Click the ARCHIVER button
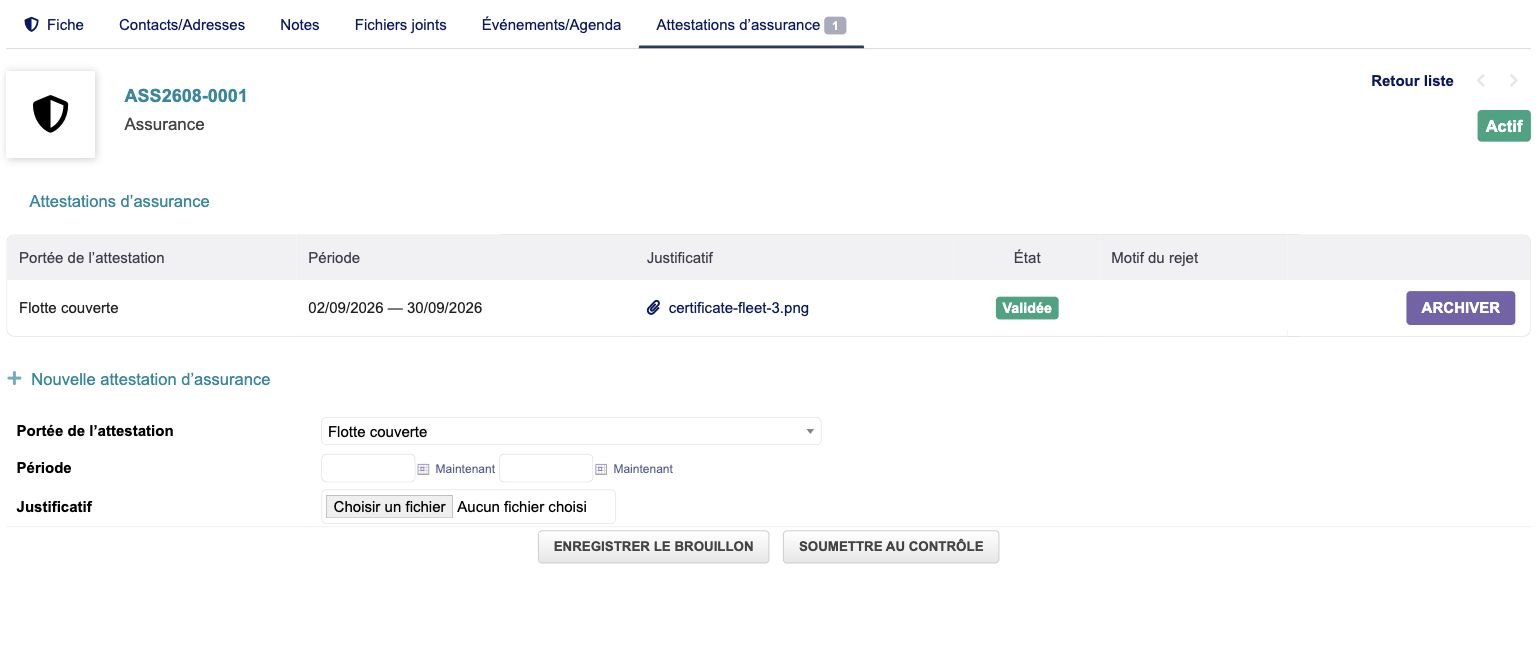1540x650 pixels. click(1461, 308)
